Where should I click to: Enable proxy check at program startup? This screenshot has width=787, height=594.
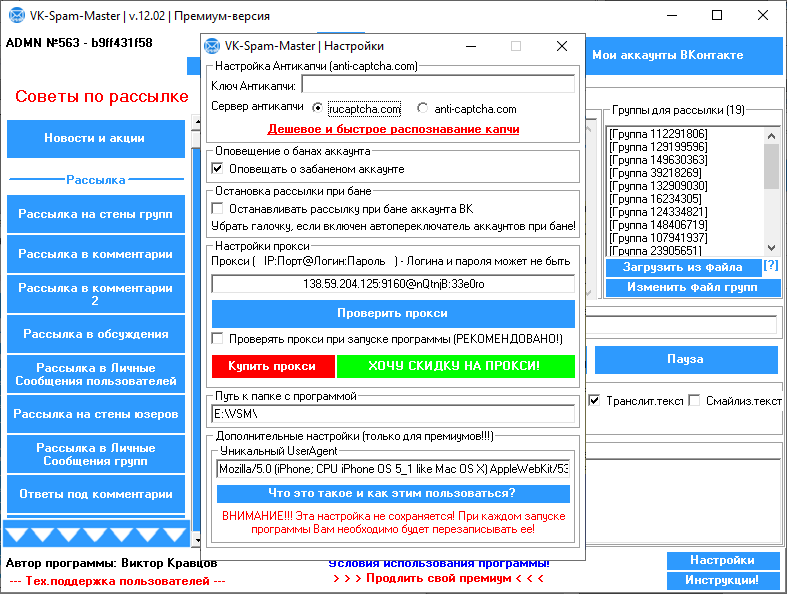coord(218,338)
